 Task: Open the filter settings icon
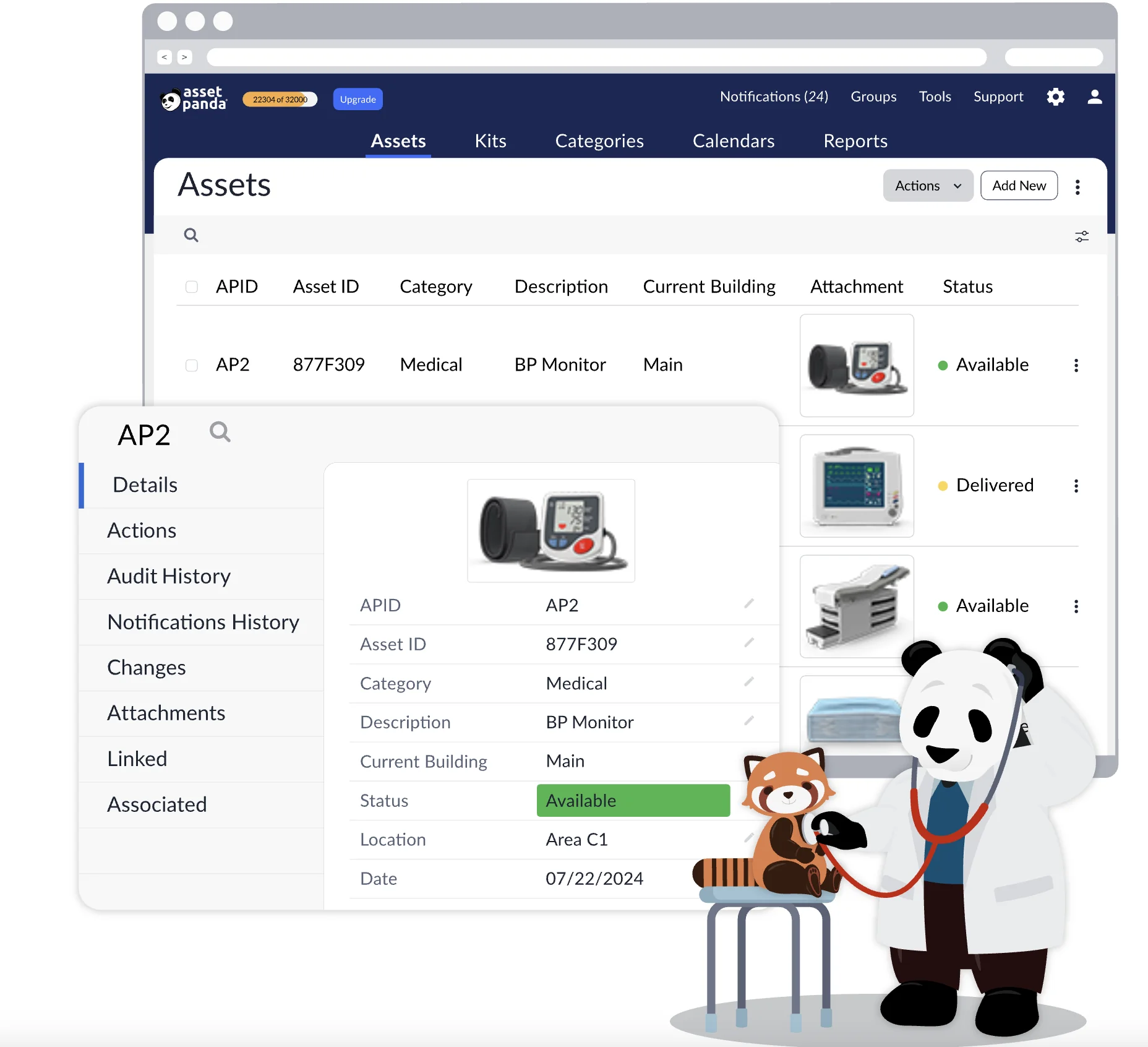coord(1081,236)
